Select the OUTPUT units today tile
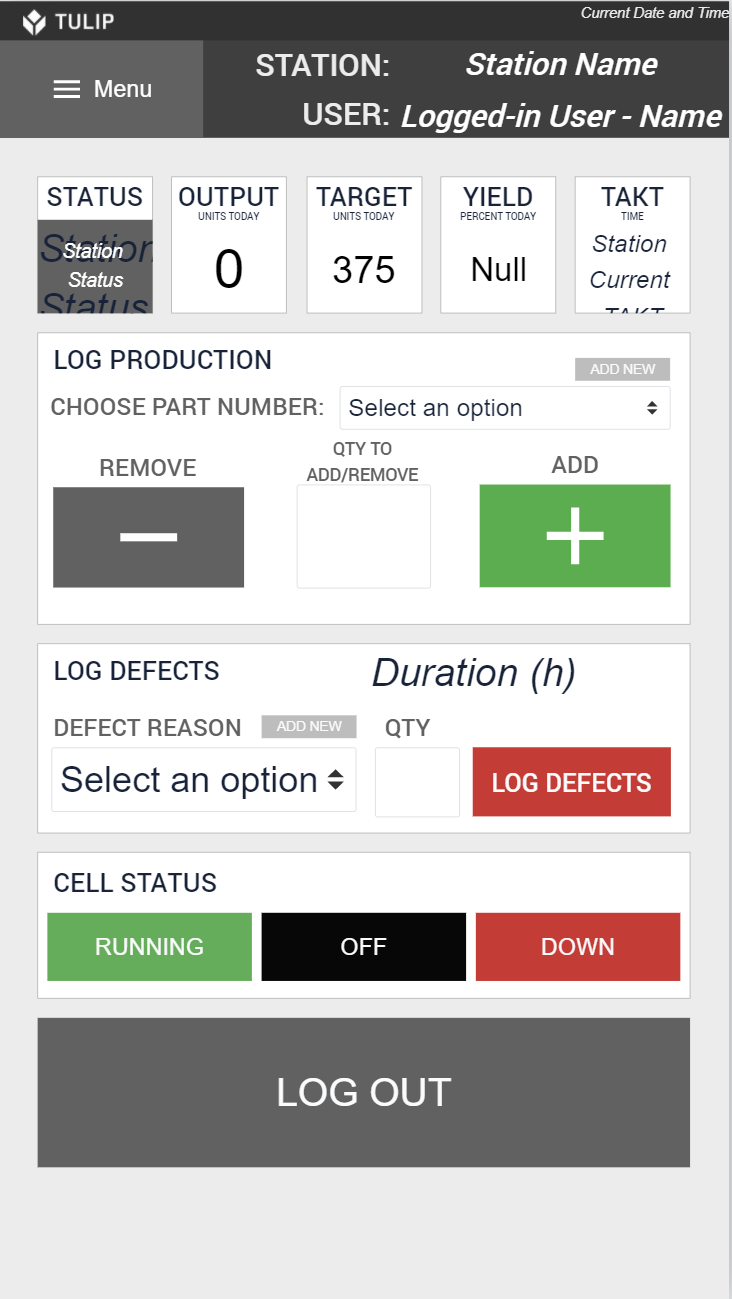Screen dimensions: 732x1299 click(229, 245)
